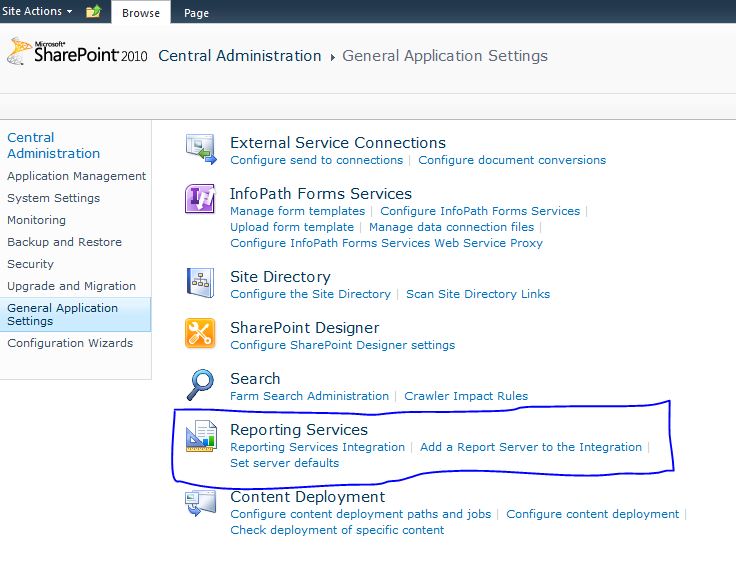Open Farm Search Administration
736x568 pixels.
(x=309, y=396)
